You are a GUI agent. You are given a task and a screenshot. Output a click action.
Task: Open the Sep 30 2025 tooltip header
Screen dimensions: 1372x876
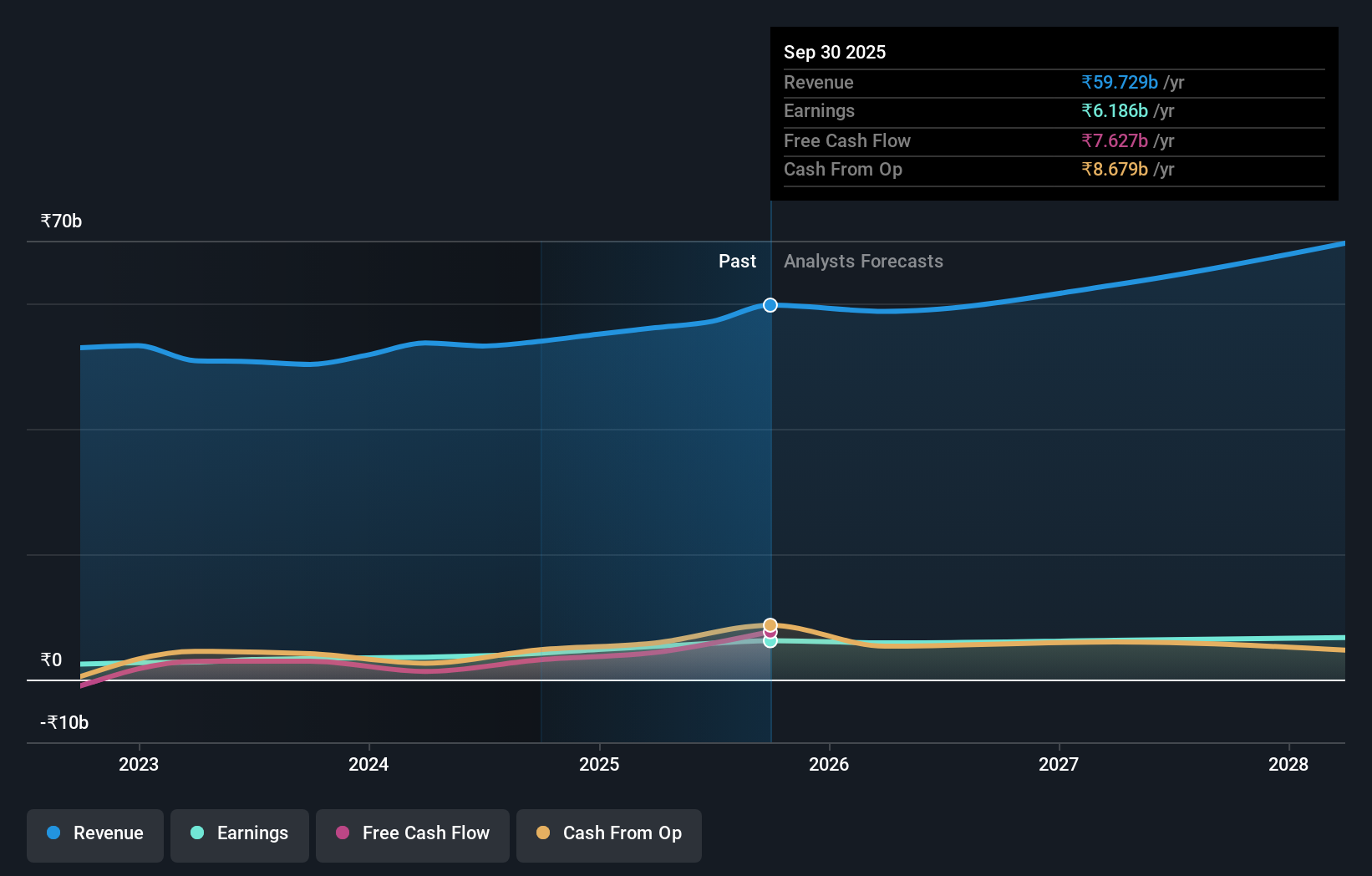coord(835,52)
